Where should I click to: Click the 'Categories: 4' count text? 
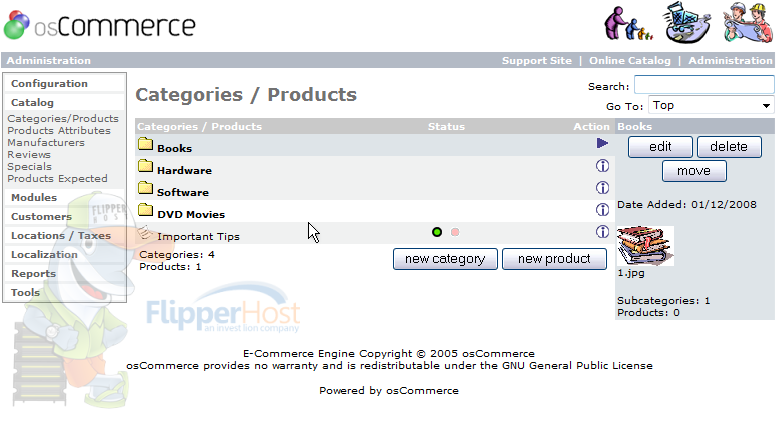click(x=177, y=255)
